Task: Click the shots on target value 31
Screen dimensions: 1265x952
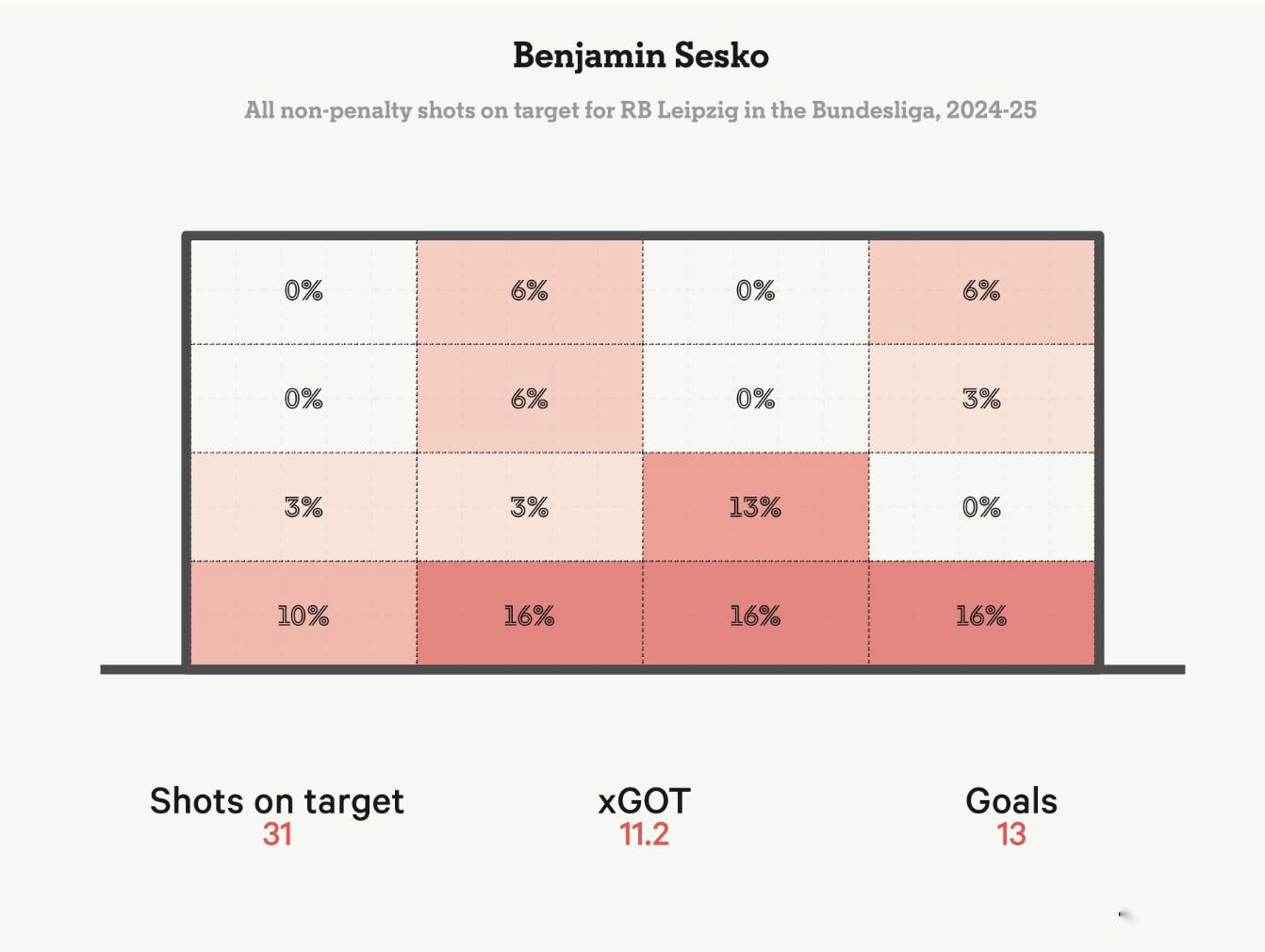Action: pyautogui.click(x=277, y=834)
